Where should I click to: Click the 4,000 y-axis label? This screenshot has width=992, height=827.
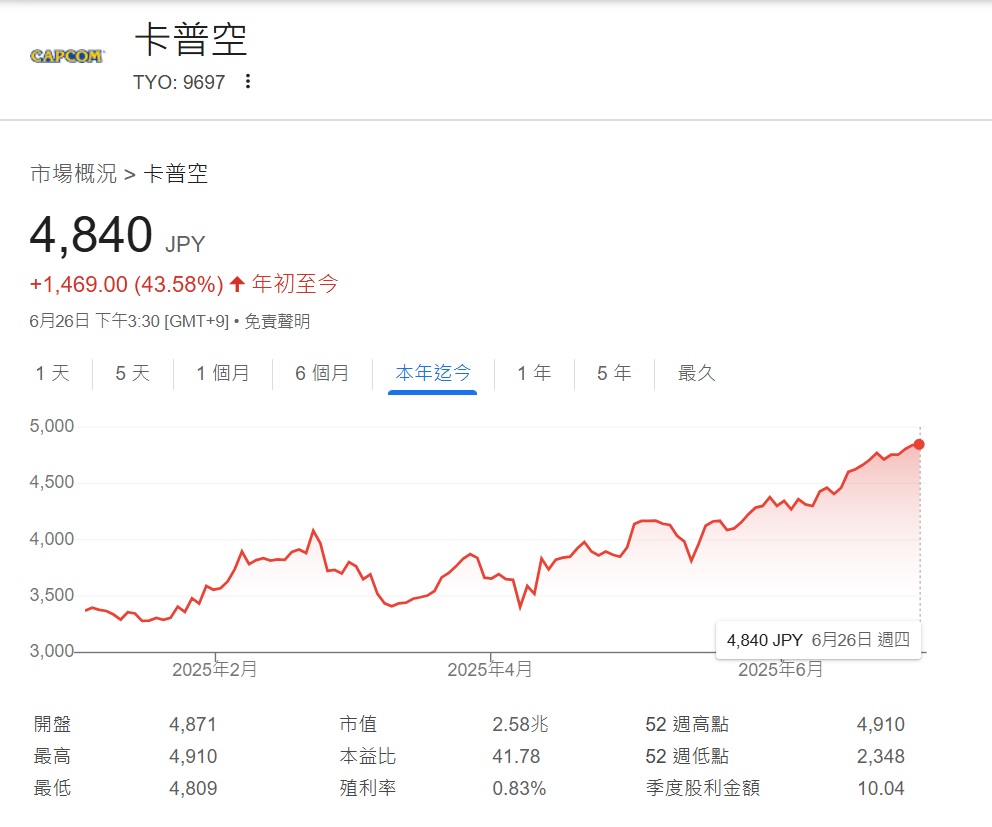[x=52, y=539]
